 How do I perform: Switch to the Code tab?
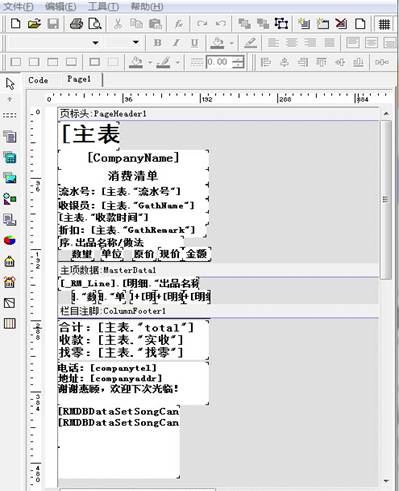pyautogui.click(x=38, y=80)
